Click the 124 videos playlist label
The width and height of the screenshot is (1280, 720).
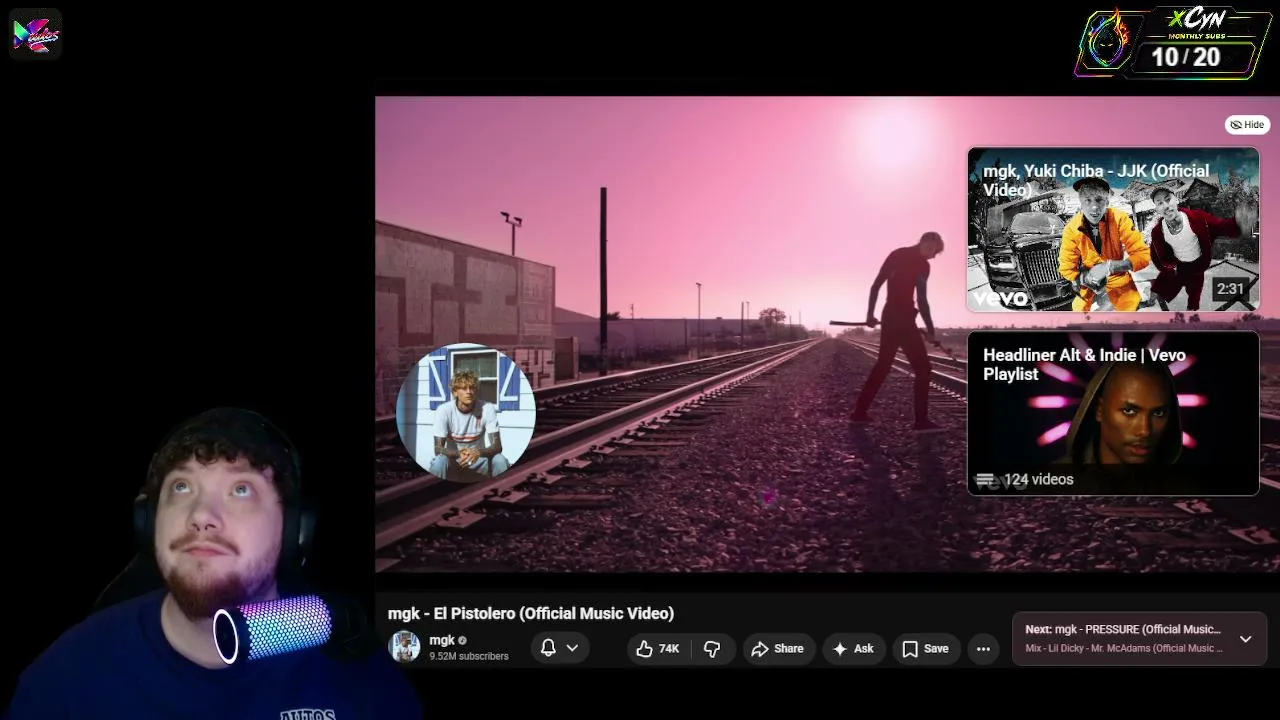tap(1038, 480)
